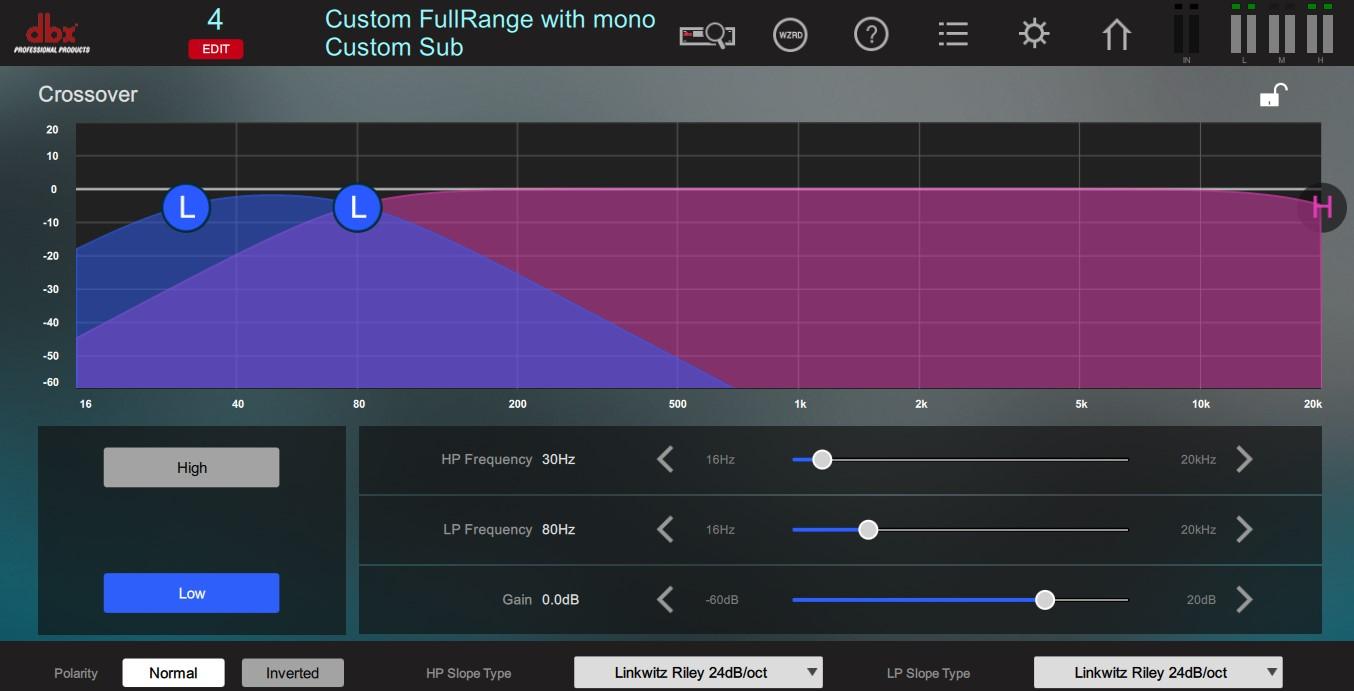Open the LP Slope Type dropdown
This screenshot has width=1354, height=691.
(1157, 673)
